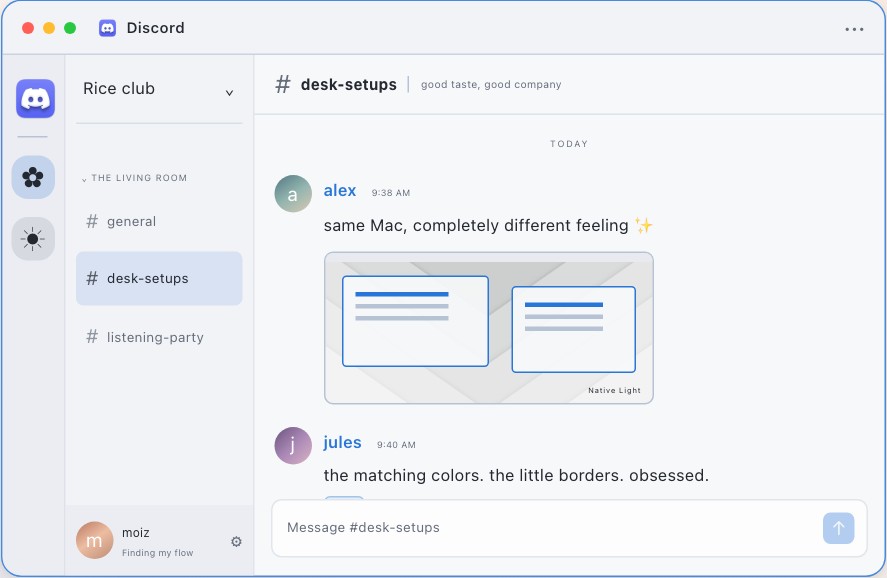Viewport: 887px width, 578px height.
Task: Click the desk-setups channel title in header
Action: [348, 84]
